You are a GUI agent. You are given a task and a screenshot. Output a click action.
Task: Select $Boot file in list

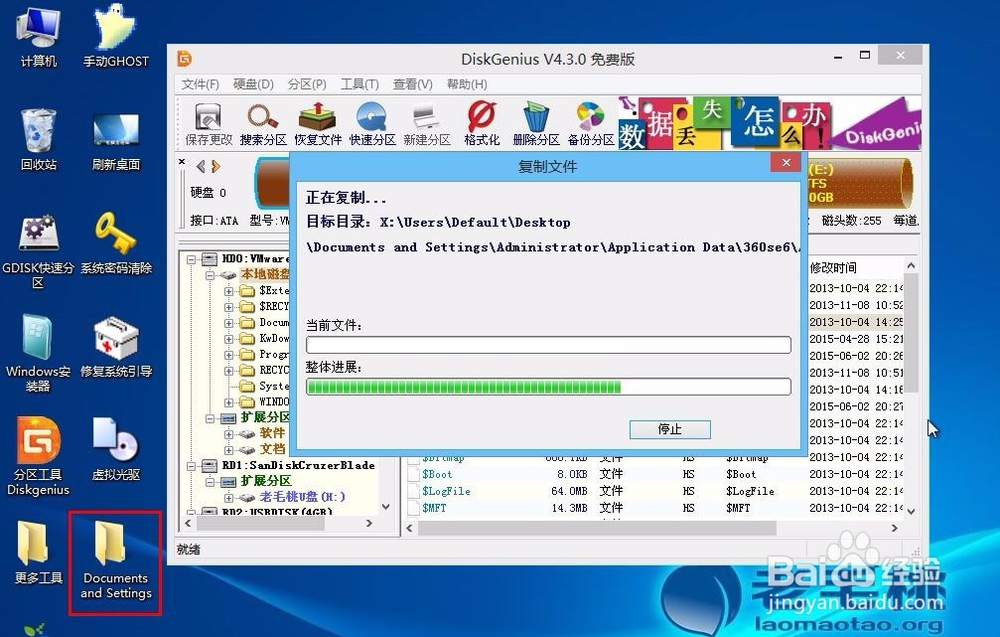click(437, 474)
